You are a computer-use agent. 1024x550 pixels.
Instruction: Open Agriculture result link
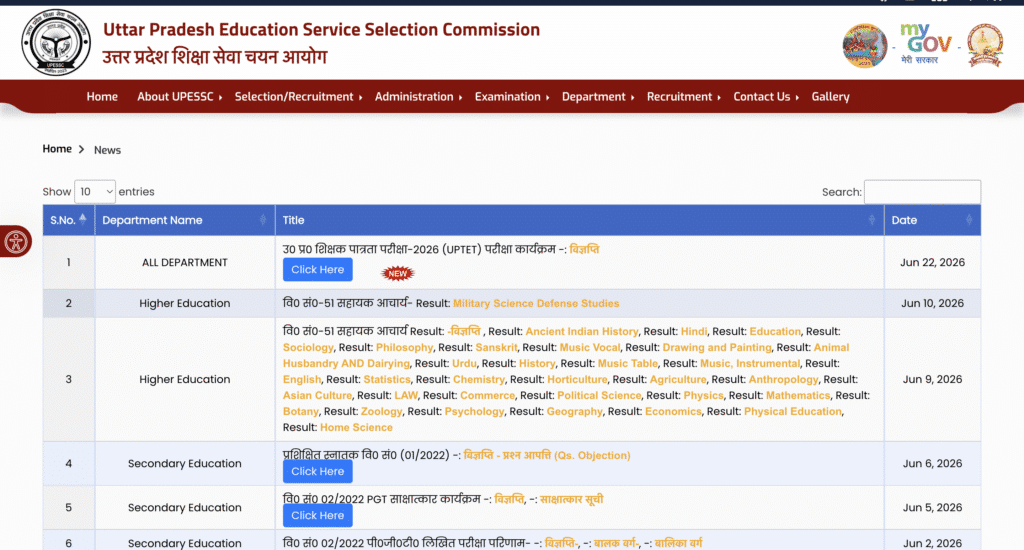click(x=678, y=380)
